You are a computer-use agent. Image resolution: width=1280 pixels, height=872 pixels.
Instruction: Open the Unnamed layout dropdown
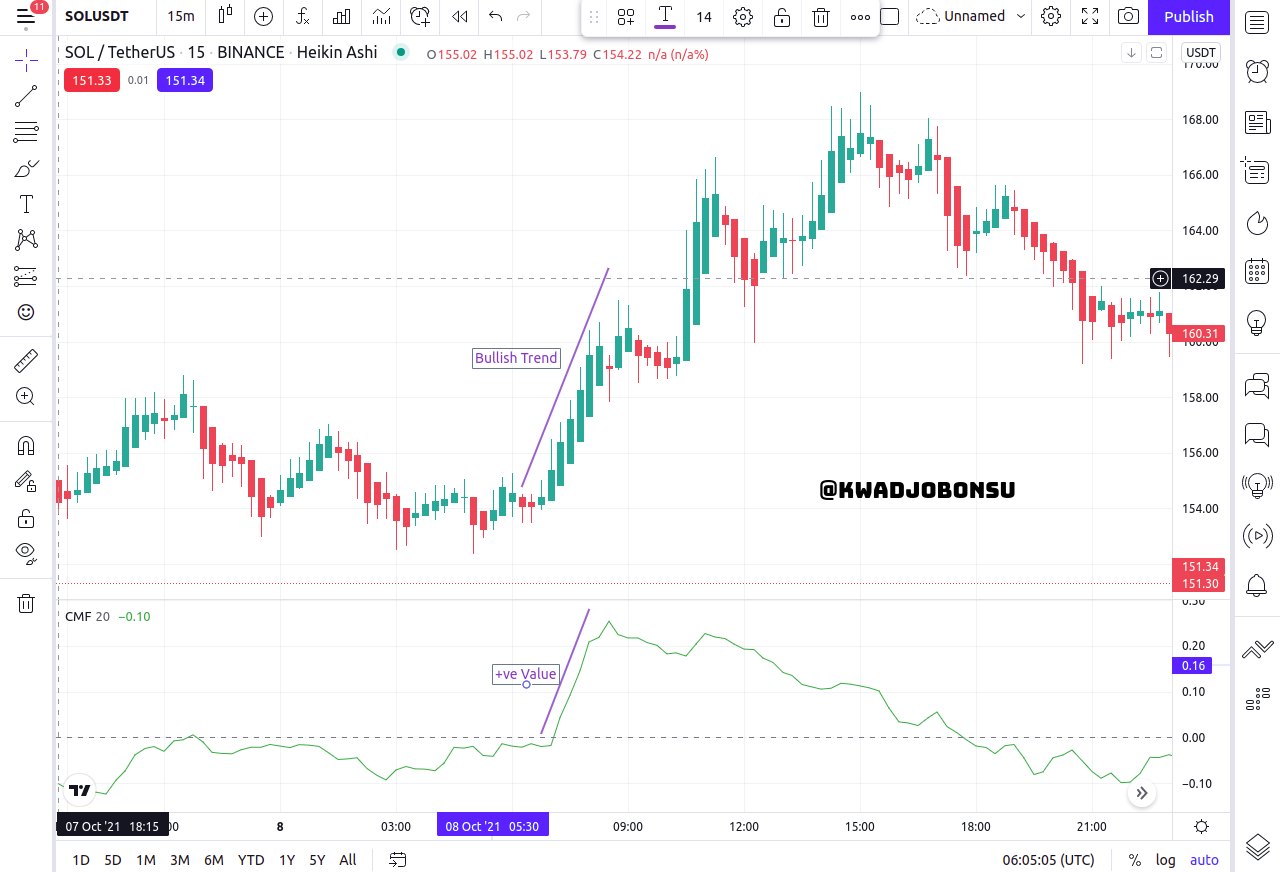click(971, 16)
